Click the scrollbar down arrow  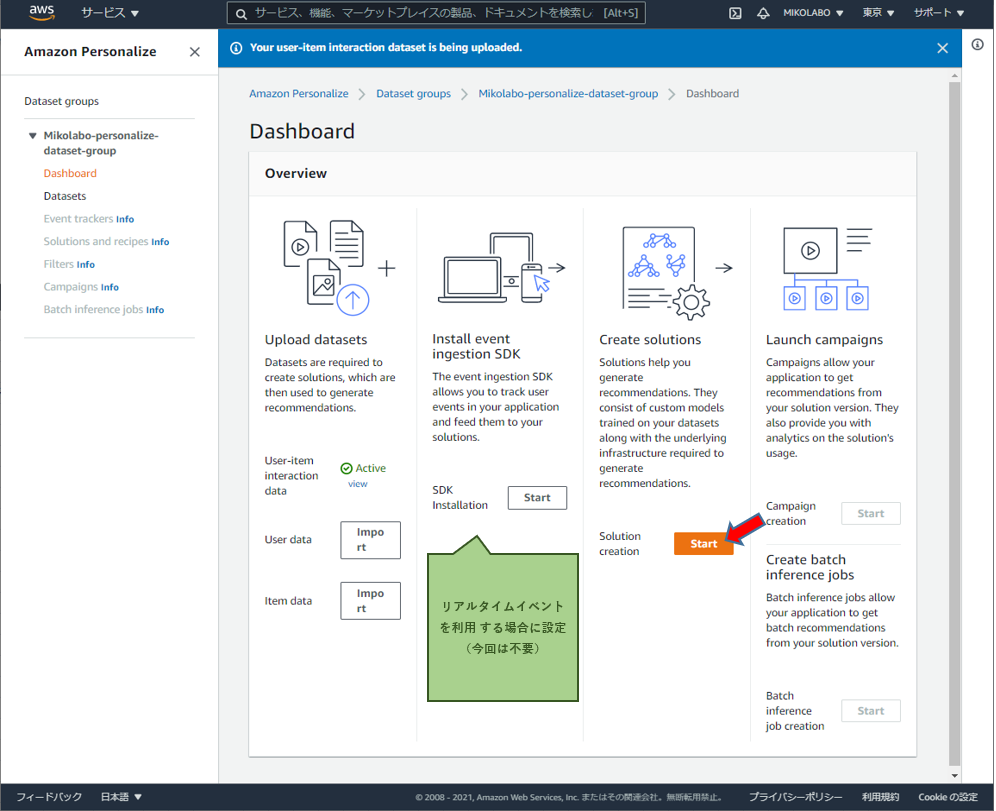coord(955,775)
